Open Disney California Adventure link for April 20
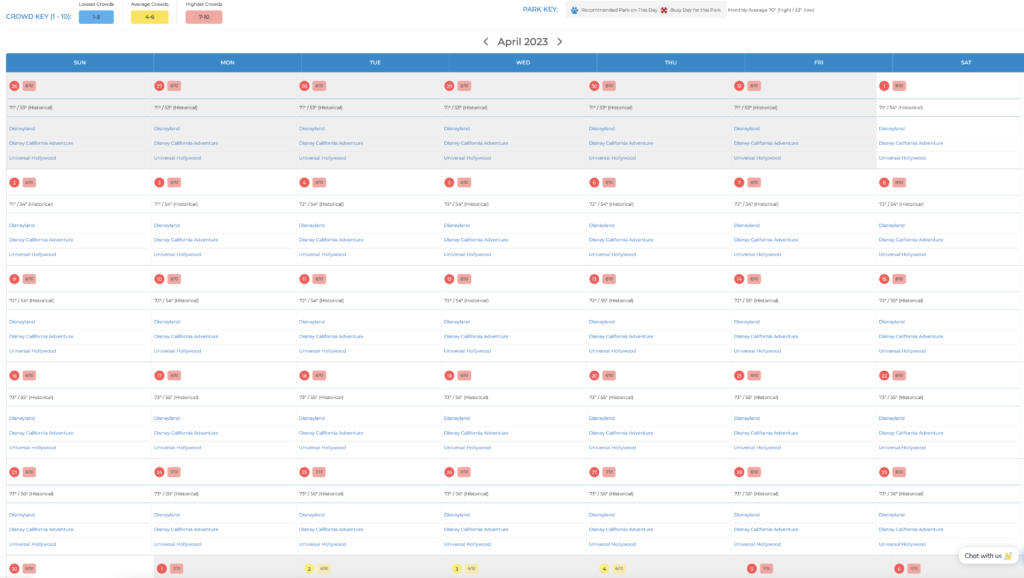Screen dimensions: 1024x578 click(620, 433)
